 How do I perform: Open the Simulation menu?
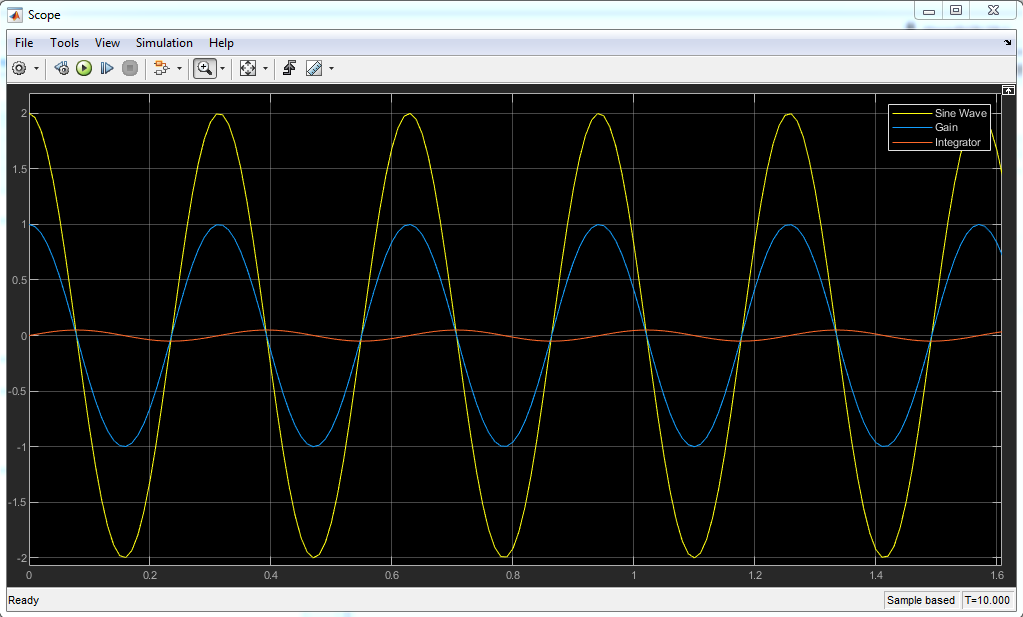click(164, 43)
